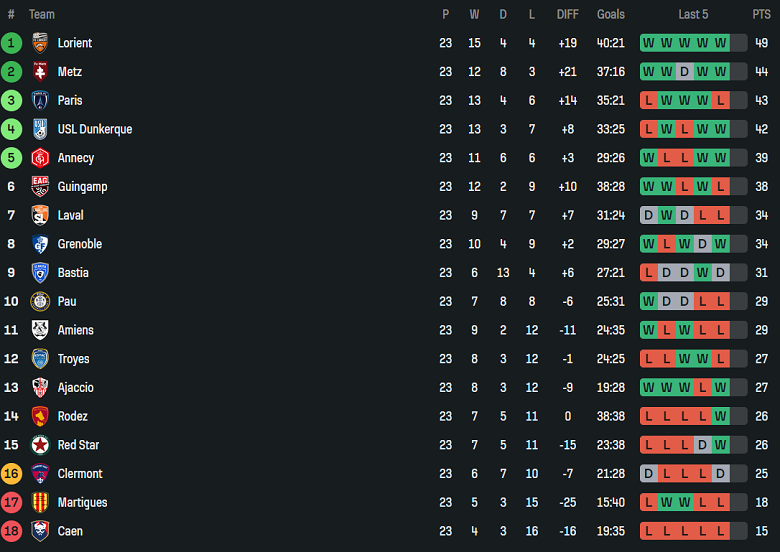This screenshot has width=780, height=552.
Task: Click the orange position 16 badge
Action: pyautogui.click(x=11, y=474)
